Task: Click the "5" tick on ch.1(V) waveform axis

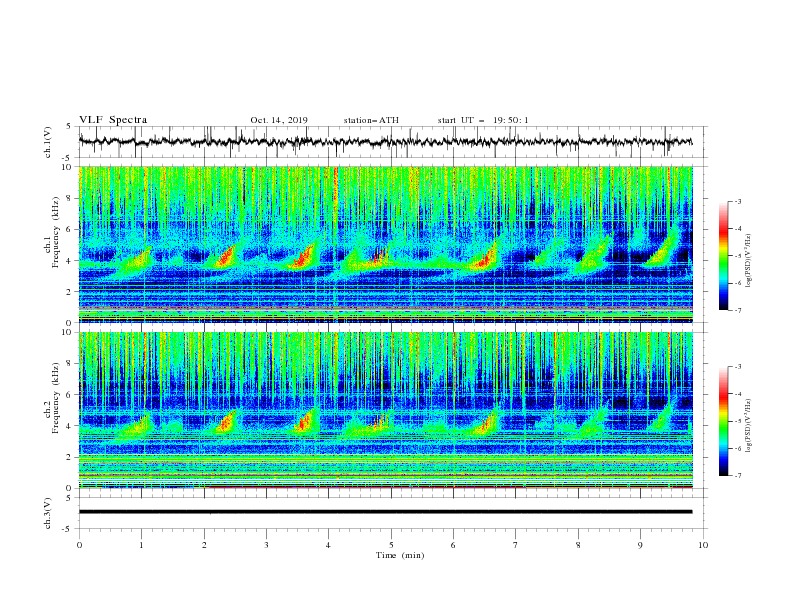Action: [x=69, y=126]
